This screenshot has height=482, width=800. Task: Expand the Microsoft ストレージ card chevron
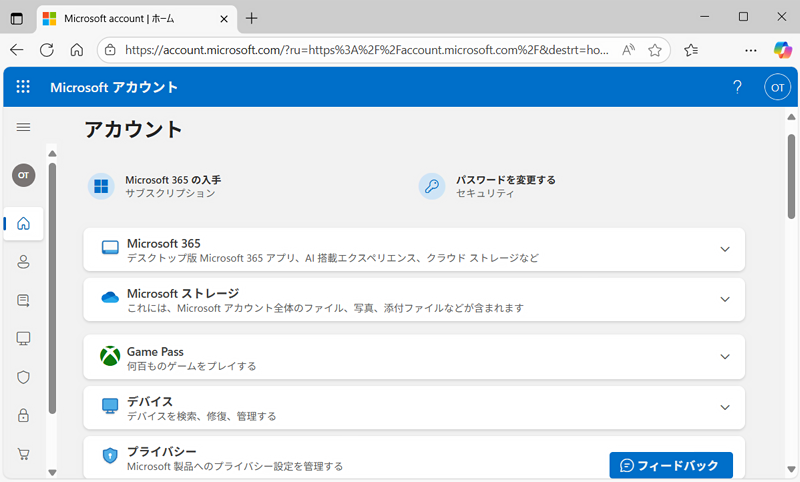(724, 299)
